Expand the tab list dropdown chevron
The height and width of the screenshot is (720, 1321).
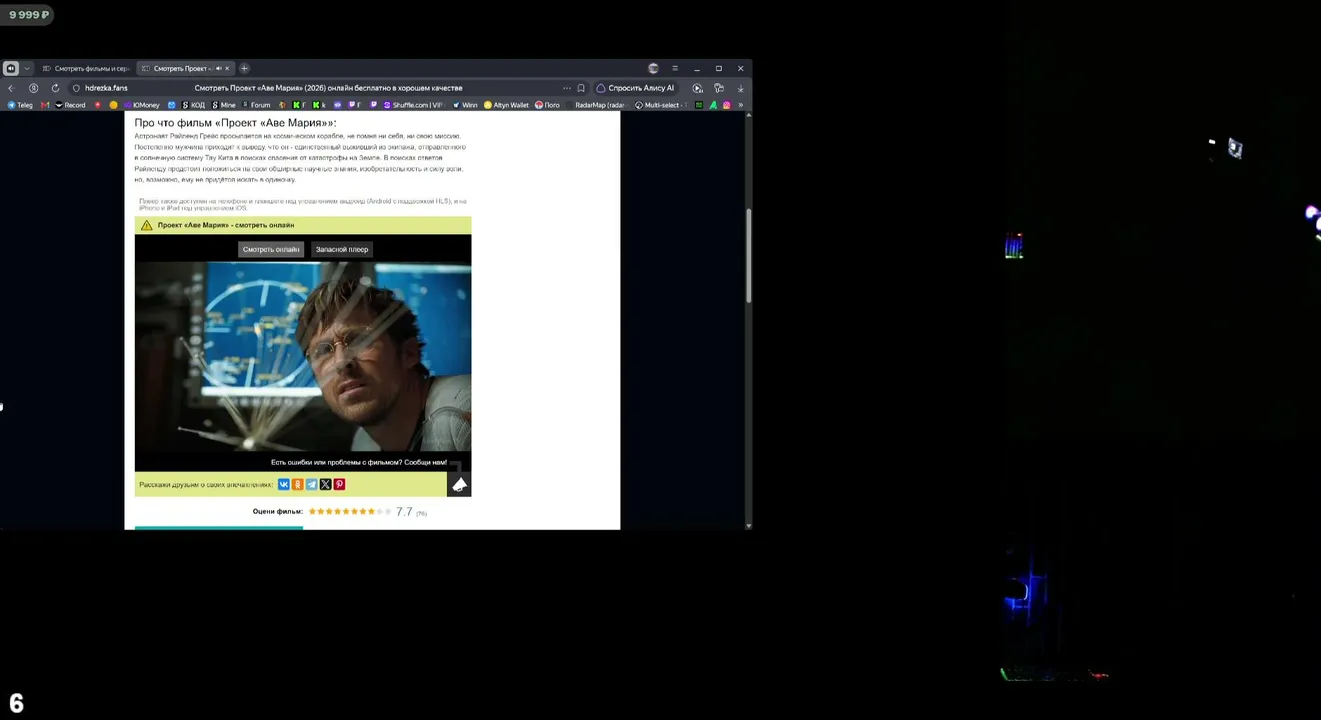[x=27, y=68]
